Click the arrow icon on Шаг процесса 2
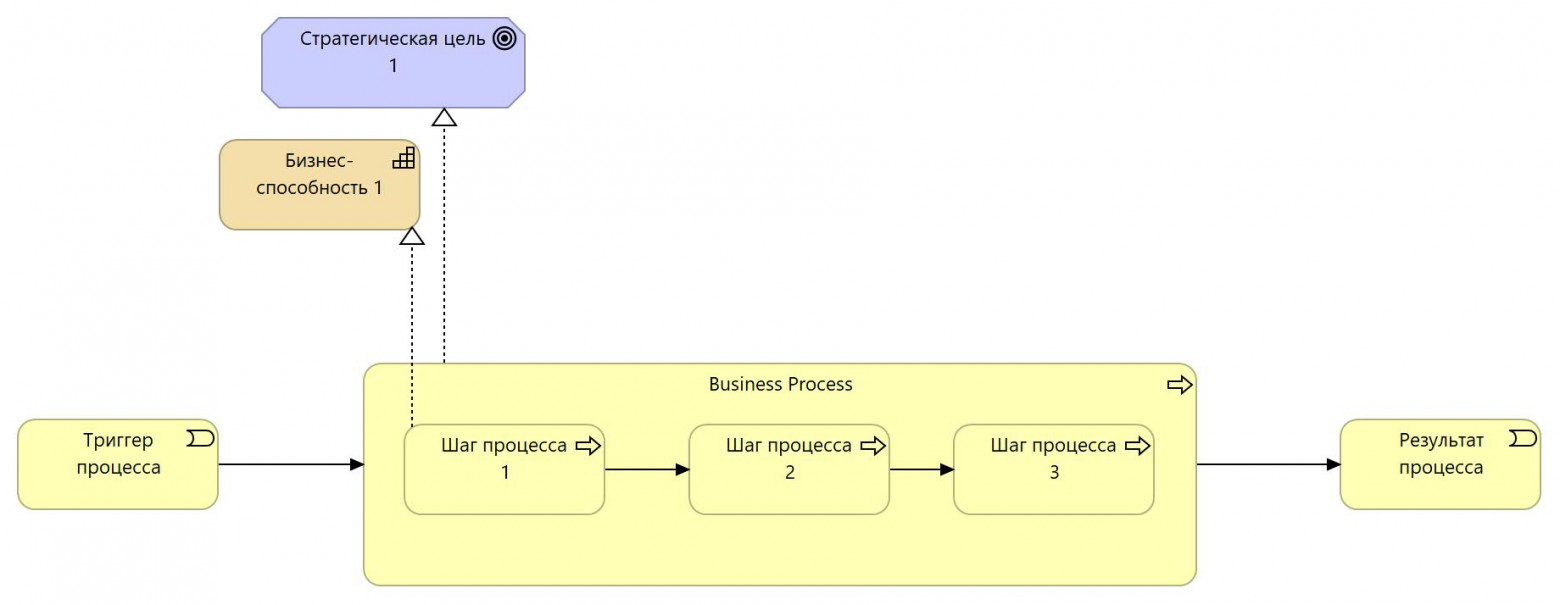 pyautogui.click(x=873, y=446)
